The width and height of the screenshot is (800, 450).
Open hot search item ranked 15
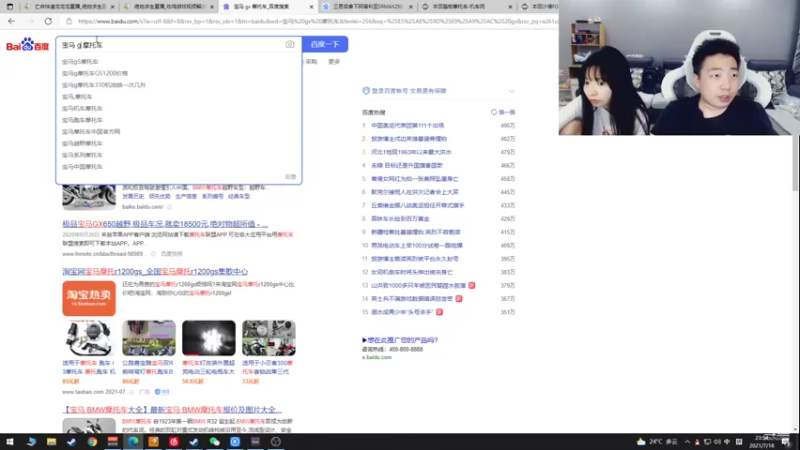402,312
